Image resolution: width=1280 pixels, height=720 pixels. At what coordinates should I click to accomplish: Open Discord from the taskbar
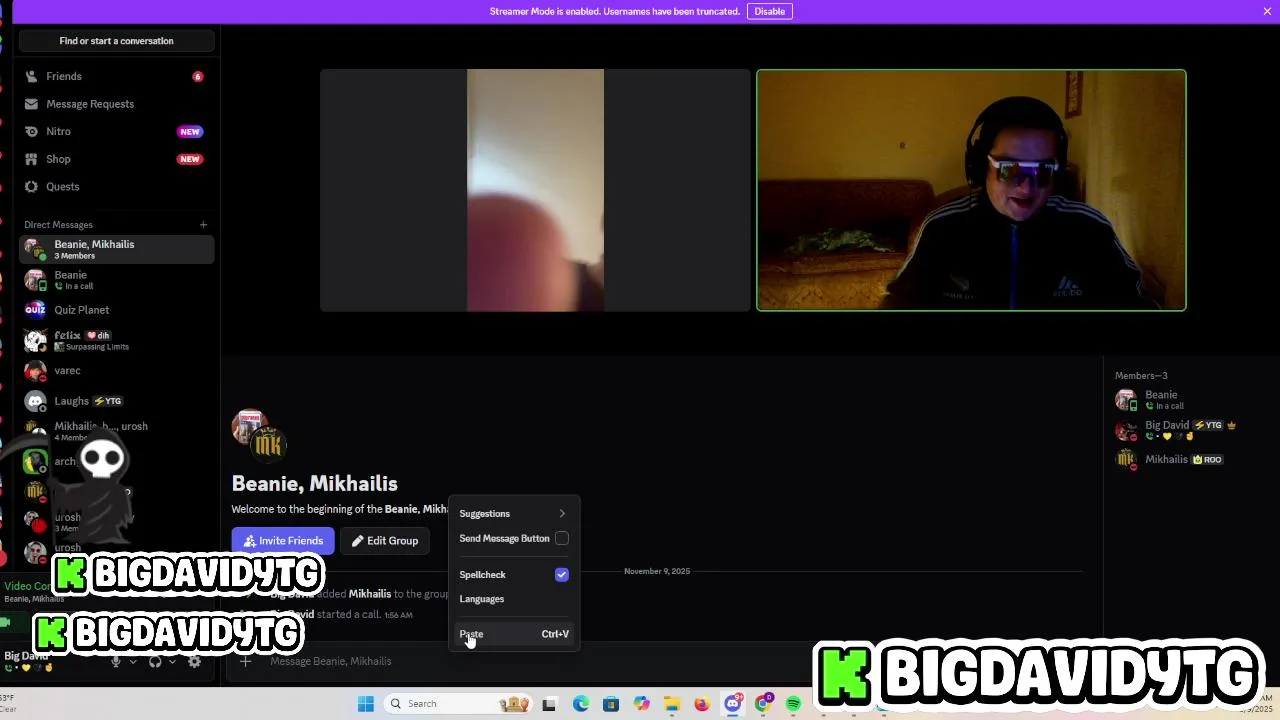pyautogui.click(x=733, y=704)
